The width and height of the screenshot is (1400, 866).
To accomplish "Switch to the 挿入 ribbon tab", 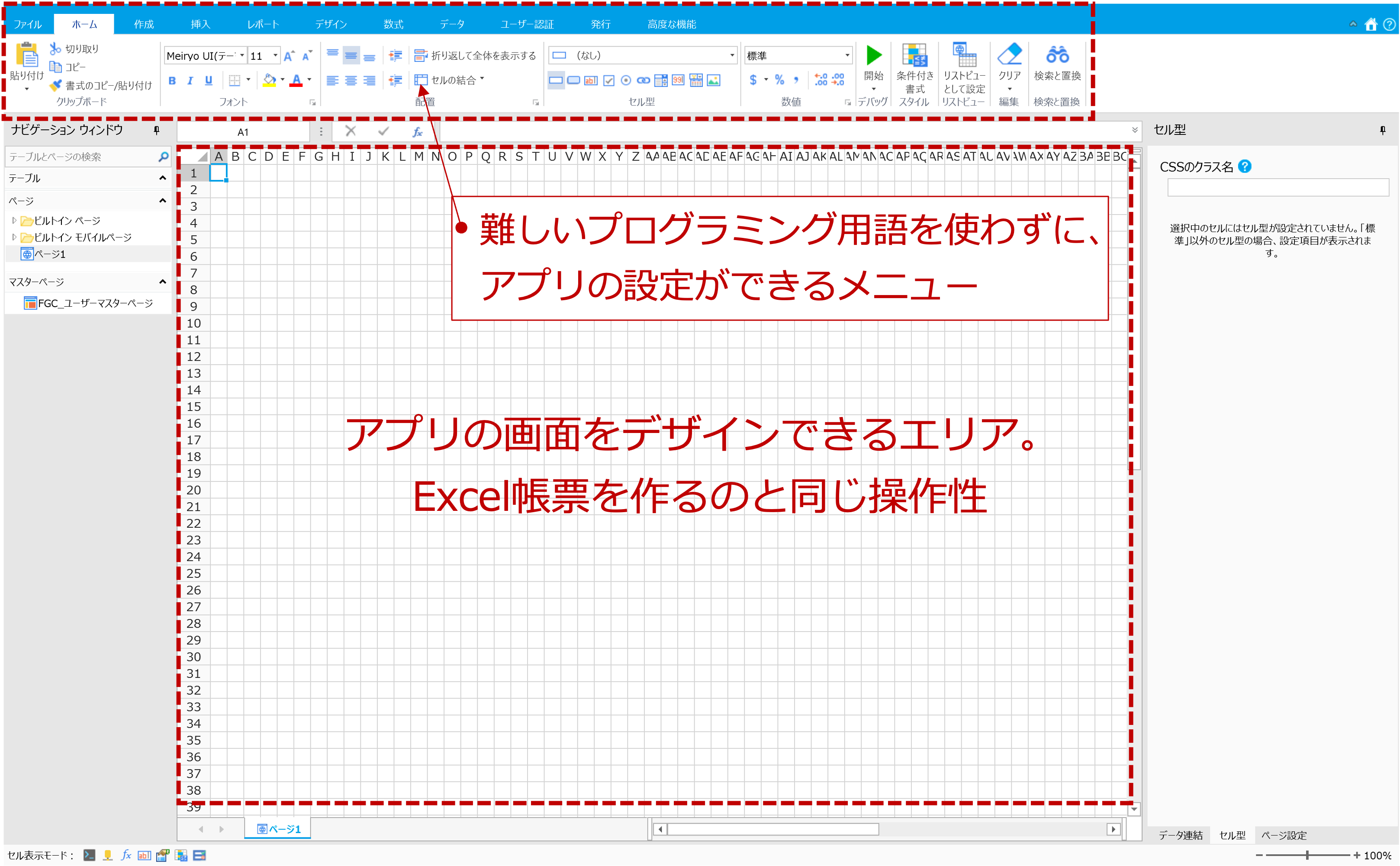I will [x=200, y=24].
